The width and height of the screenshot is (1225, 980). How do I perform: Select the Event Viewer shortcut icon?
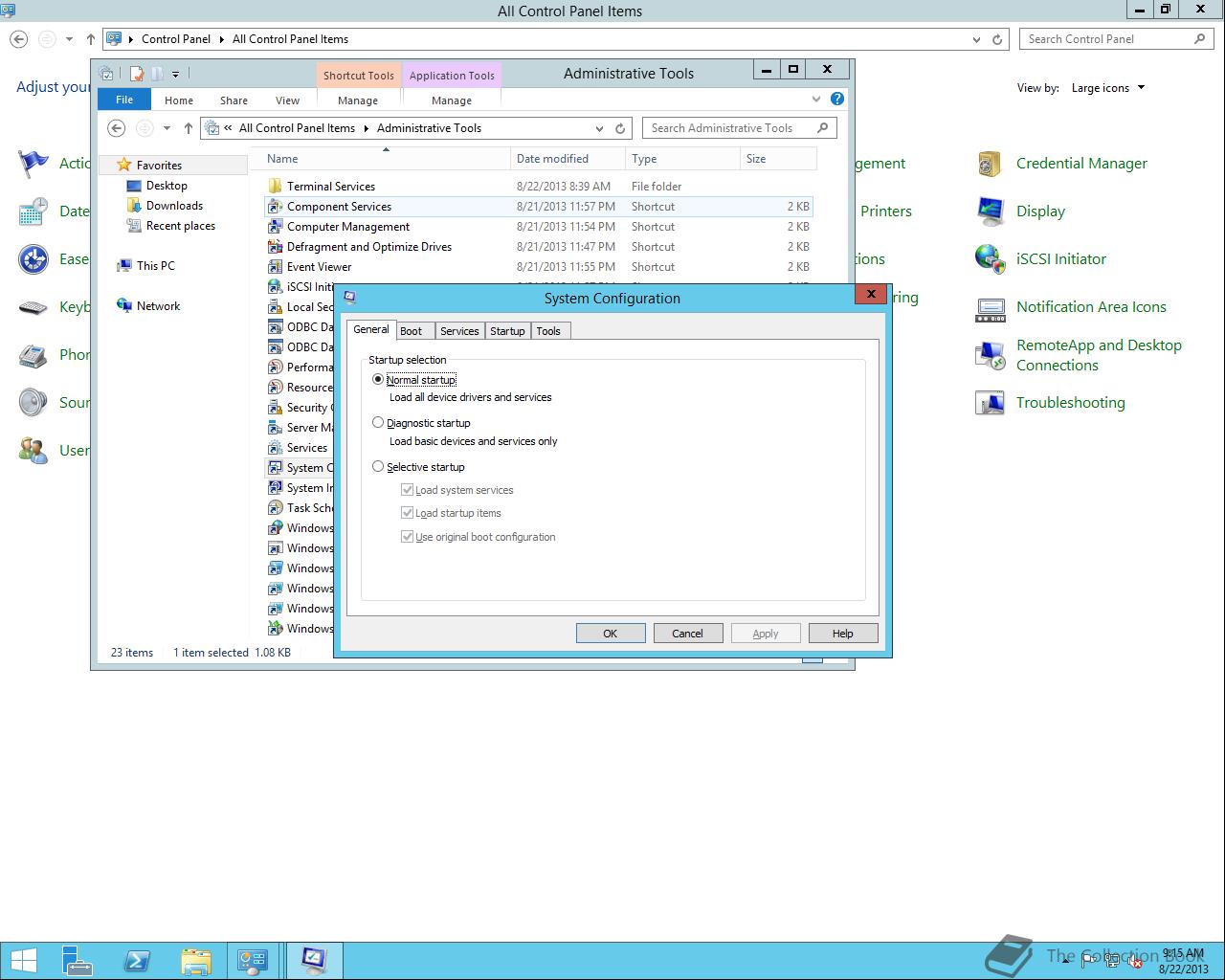[x=275, y=267]
